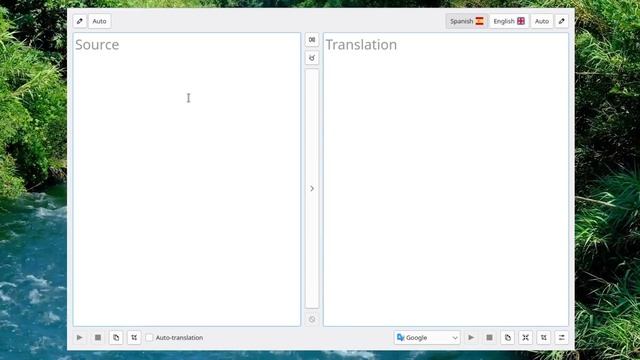Open the Google translation engine dropdown

[x=427, y=338]
